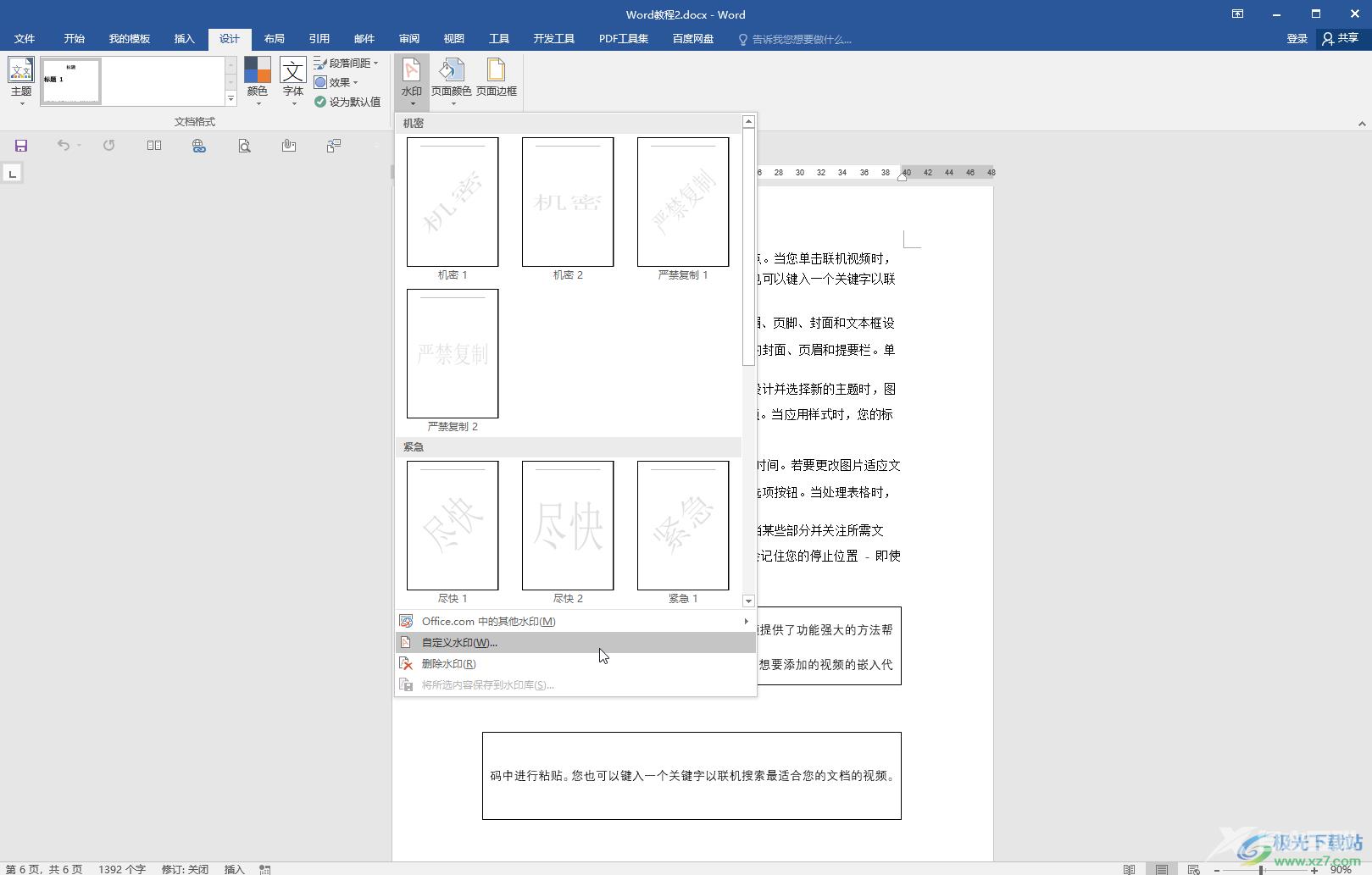
Task: Click the zoom out minus button
Action: [x=1217, y=870]
